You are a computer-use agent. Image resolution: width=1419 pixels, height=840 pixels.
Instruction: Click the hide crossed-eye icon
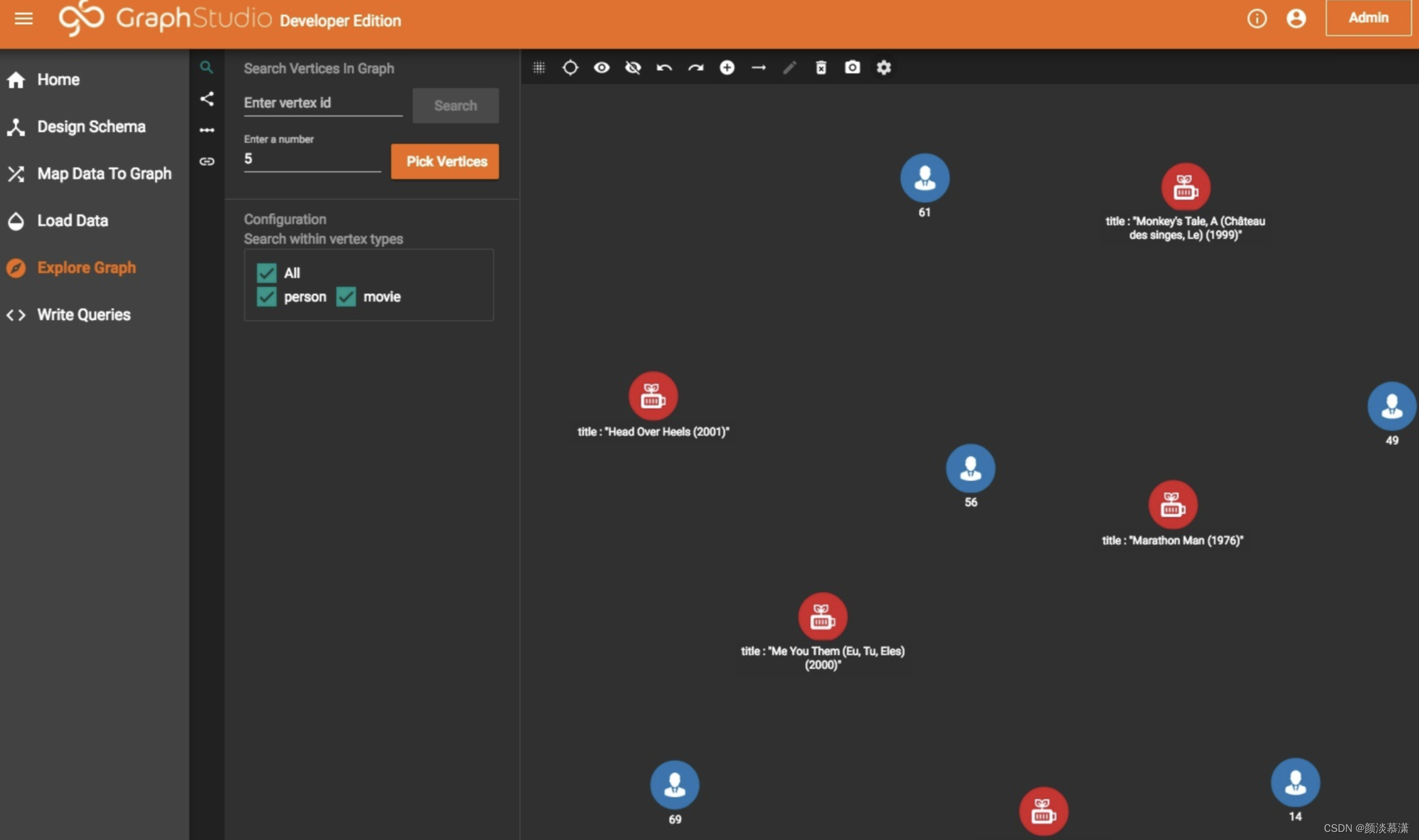click(633, 68)
